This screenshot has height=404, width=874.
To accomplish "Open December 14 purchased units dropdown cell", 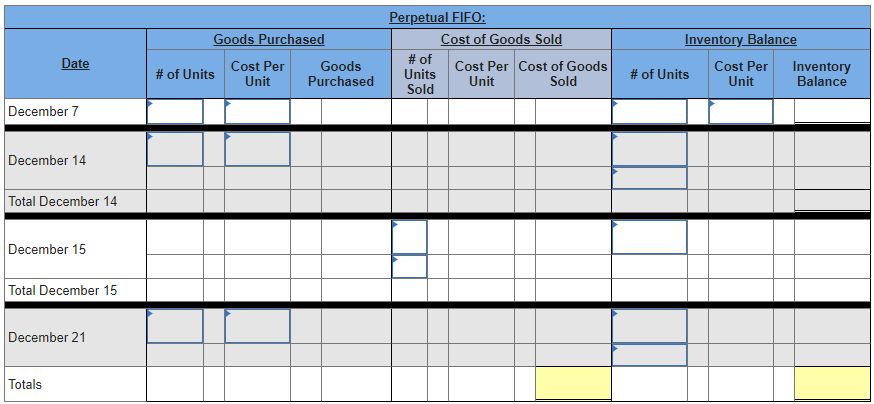I will tap(175, 149).
